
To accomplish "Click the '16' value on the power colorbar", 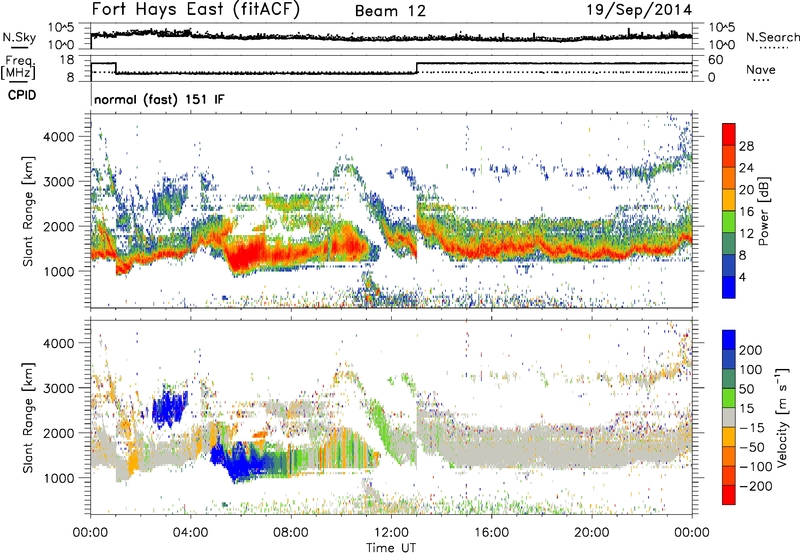I will click(x=746, y=212).
